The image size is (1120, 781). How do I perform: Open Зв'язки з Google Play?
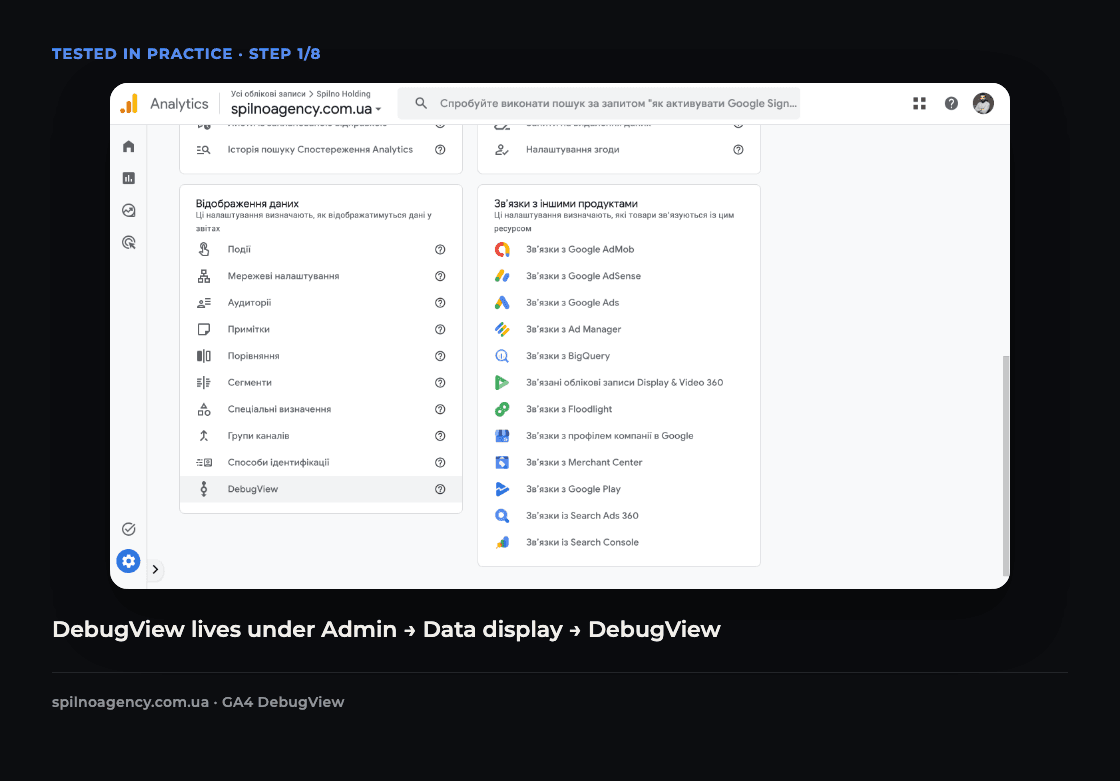click(619, 489)
